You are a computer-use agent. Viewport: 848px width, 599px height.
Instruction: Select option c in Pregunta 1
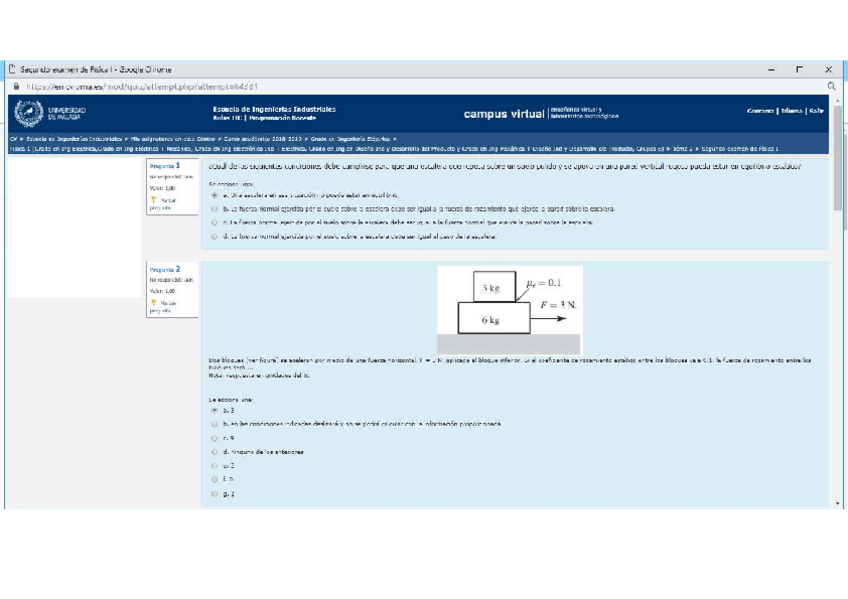[215, 223]
